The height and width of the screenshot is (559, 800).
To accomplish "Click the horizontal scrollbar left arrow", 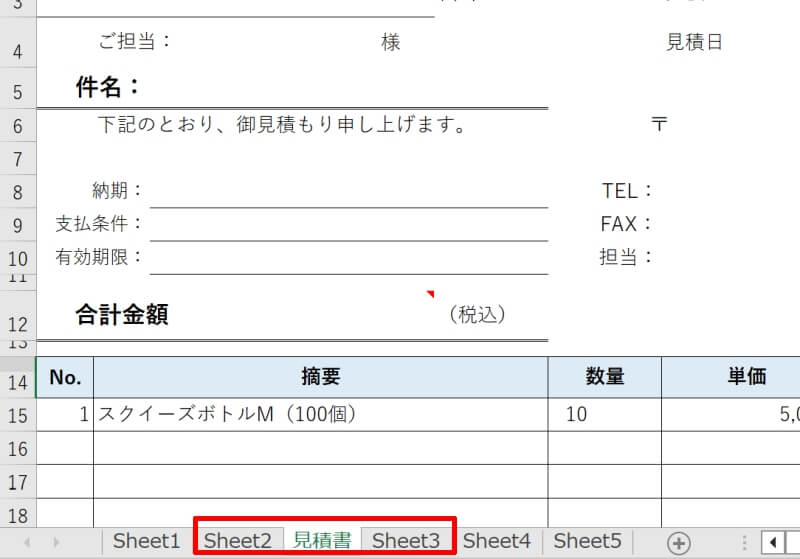I will [x=773, y=542].
